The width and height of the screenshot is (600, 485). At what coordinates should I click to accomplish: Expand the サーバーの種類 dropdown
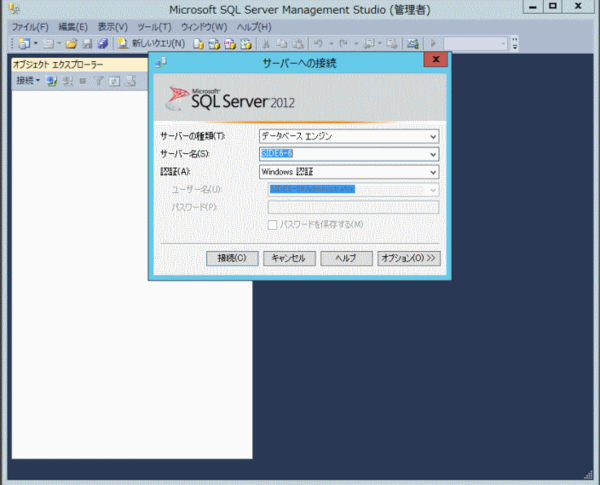433,137
